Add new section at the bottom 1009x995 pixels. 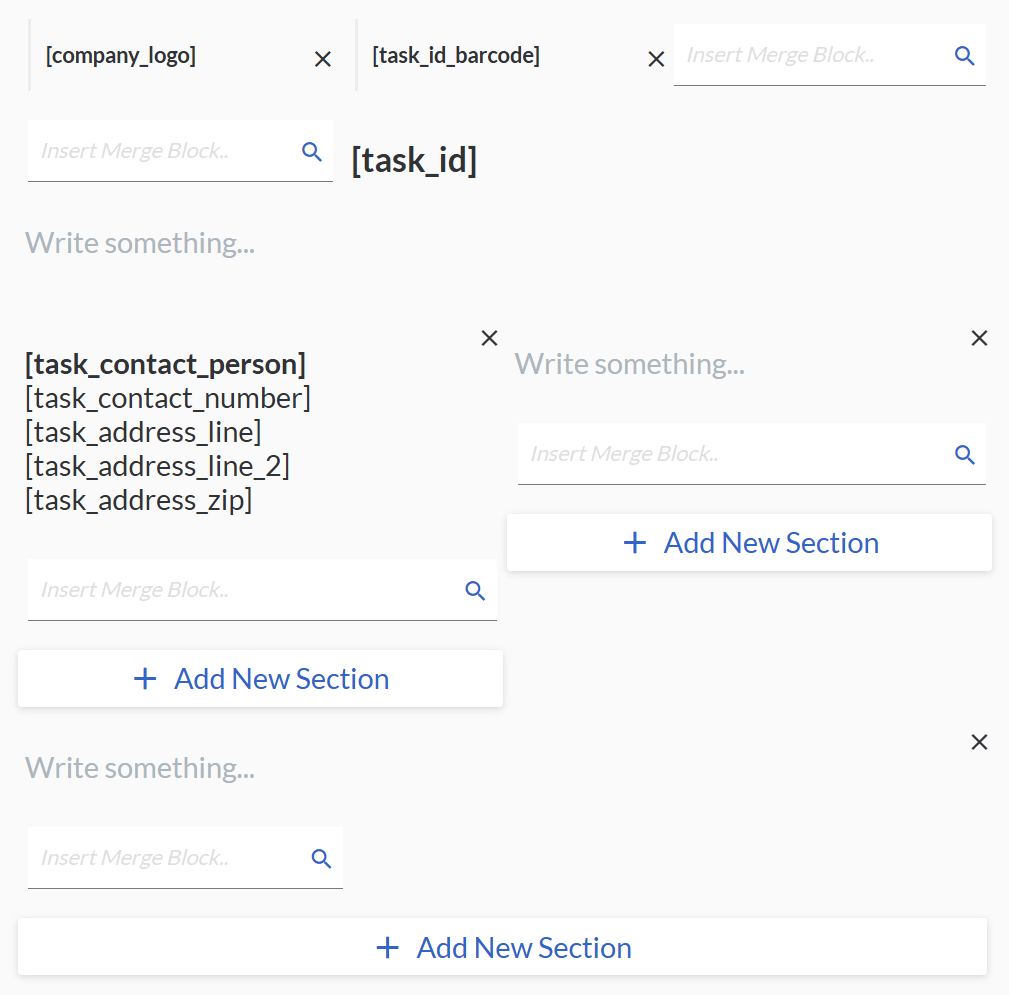[x=502, y=948]
